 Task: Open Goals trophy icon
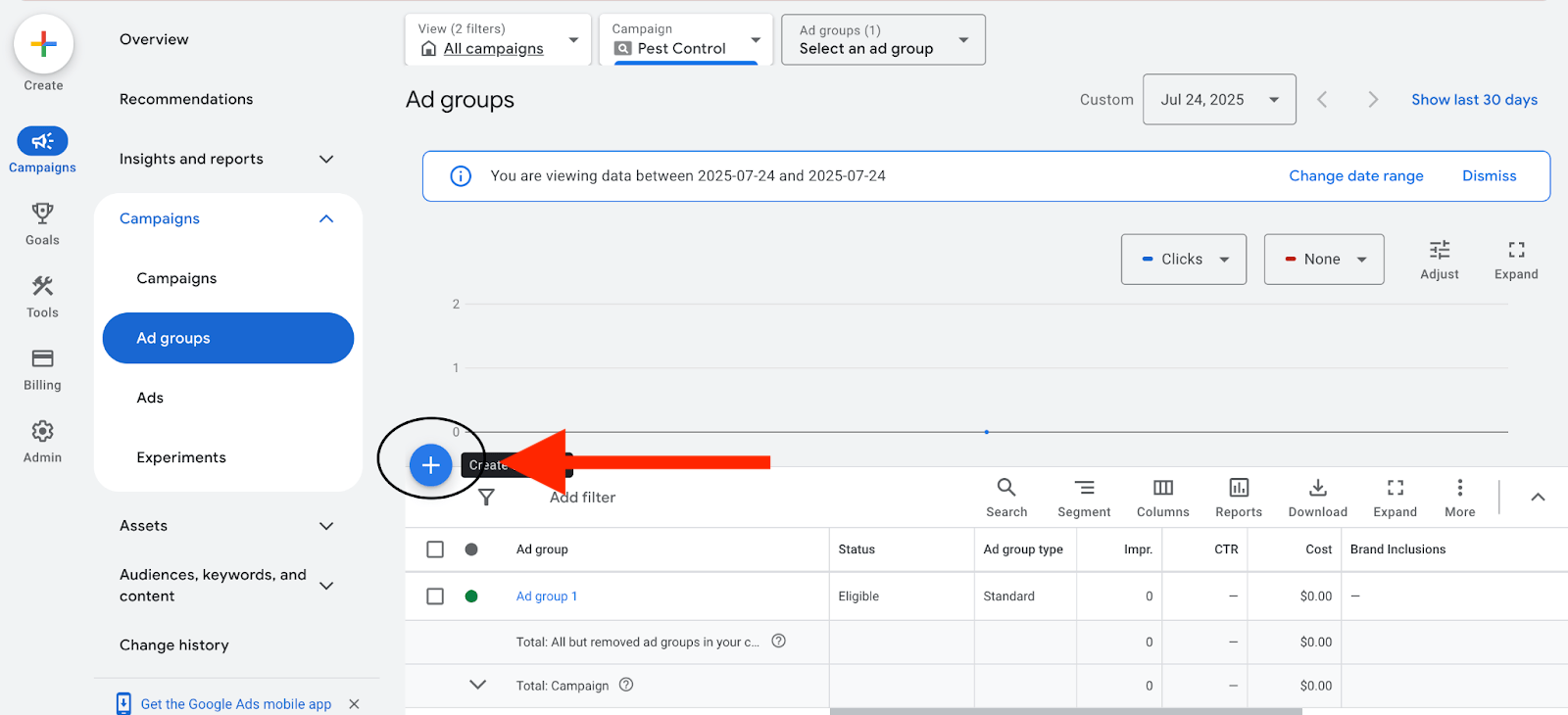(42, 213)
